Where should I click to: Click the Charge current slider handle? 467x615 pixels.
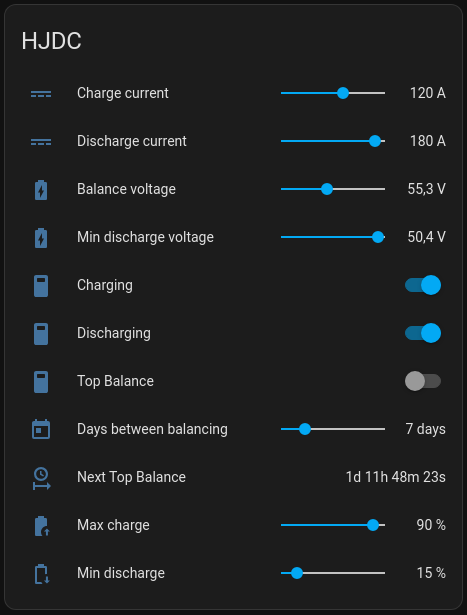point(343,93)
